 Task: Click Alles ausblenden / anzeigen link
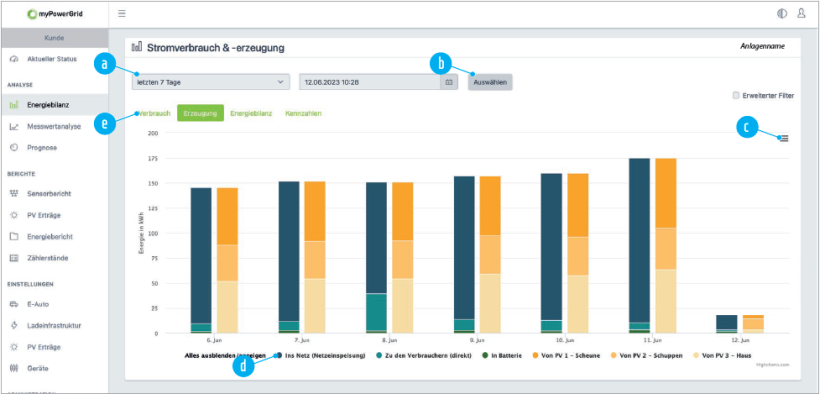click(225, 356)
